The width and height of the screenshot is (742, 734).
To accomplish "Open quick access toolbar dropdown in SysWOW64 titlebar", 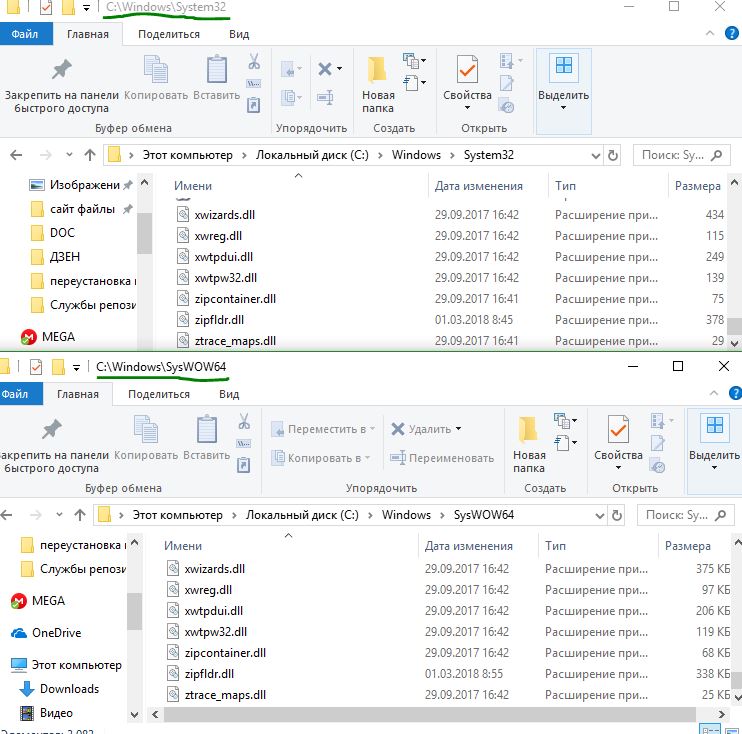I will click(x=76, y=367).
